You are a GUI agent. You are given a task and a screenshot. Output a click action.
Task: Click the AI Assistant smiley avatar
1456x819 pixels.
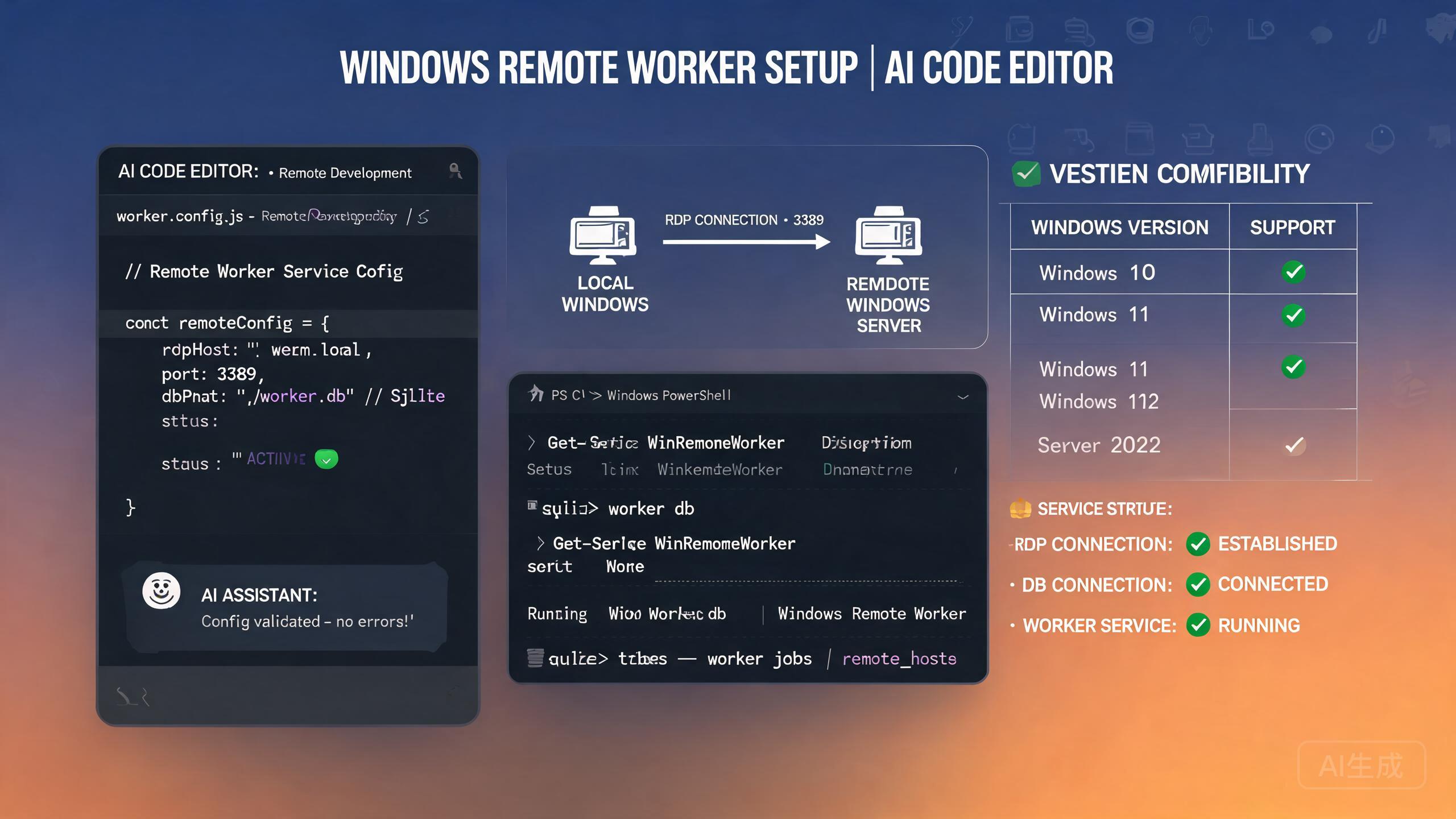coord(161,591)
